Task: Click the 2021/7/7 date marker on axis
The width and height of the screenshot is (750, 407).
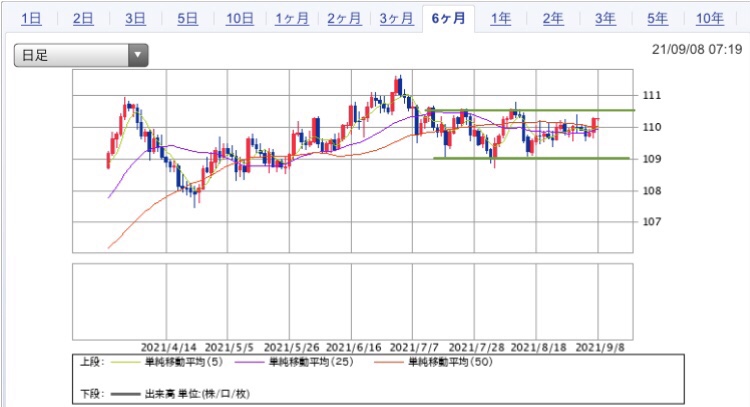Action: [414, 347]
